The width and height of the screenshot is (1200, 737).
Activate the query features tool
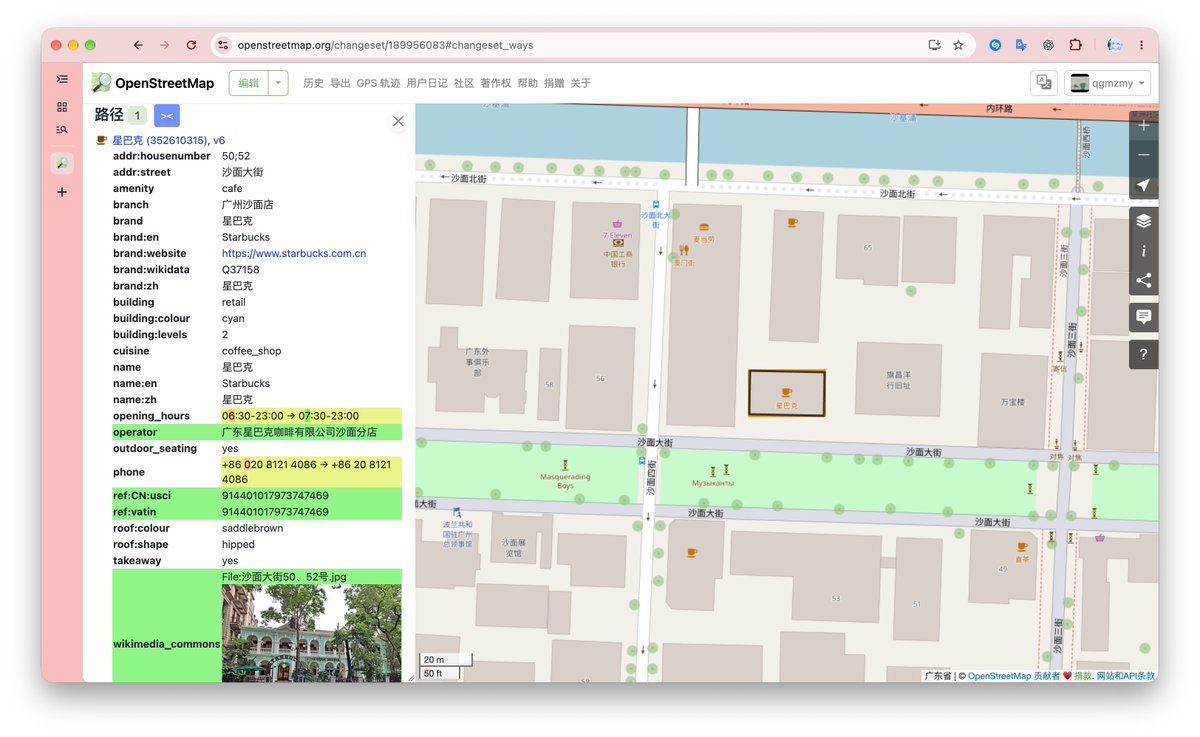[1144, 354]
